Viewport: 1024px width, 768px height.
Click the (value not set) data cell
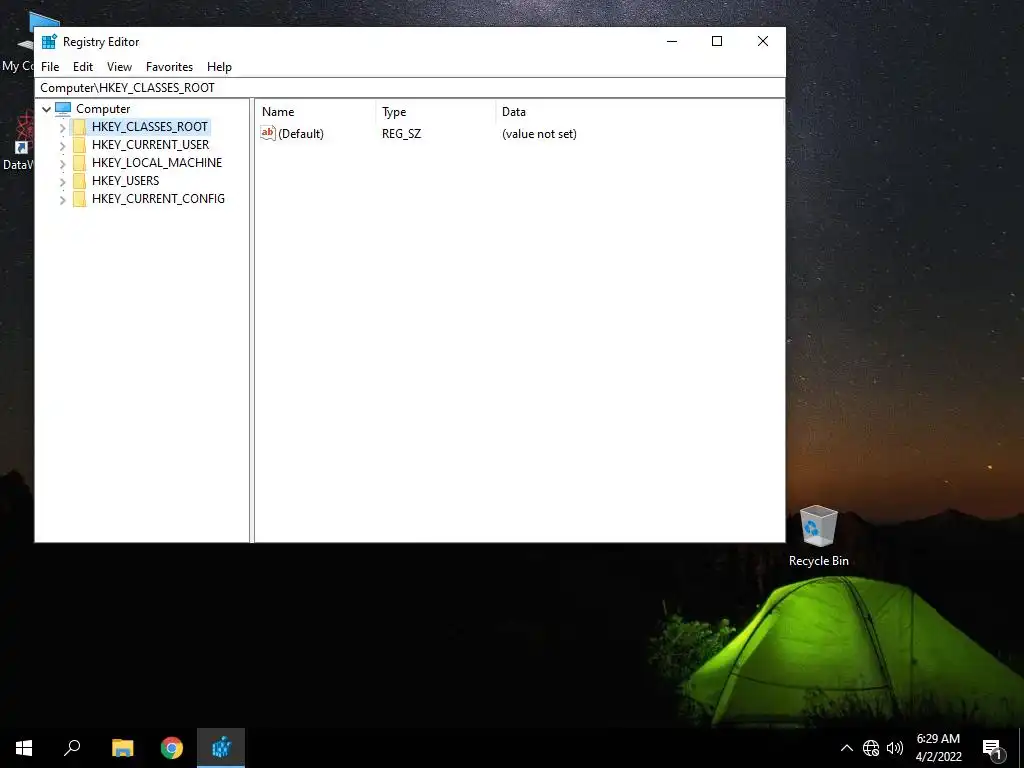click(x=539, y=134)
